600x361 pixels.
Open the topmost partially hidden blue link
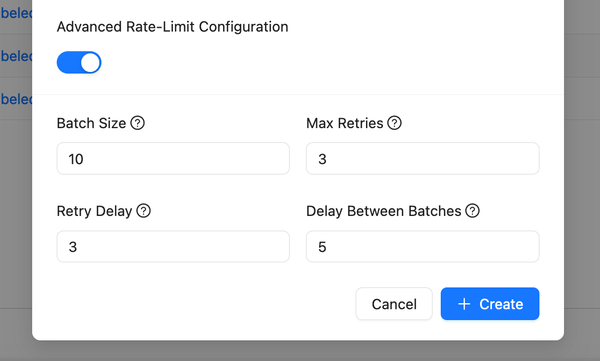tap(16, 13)
